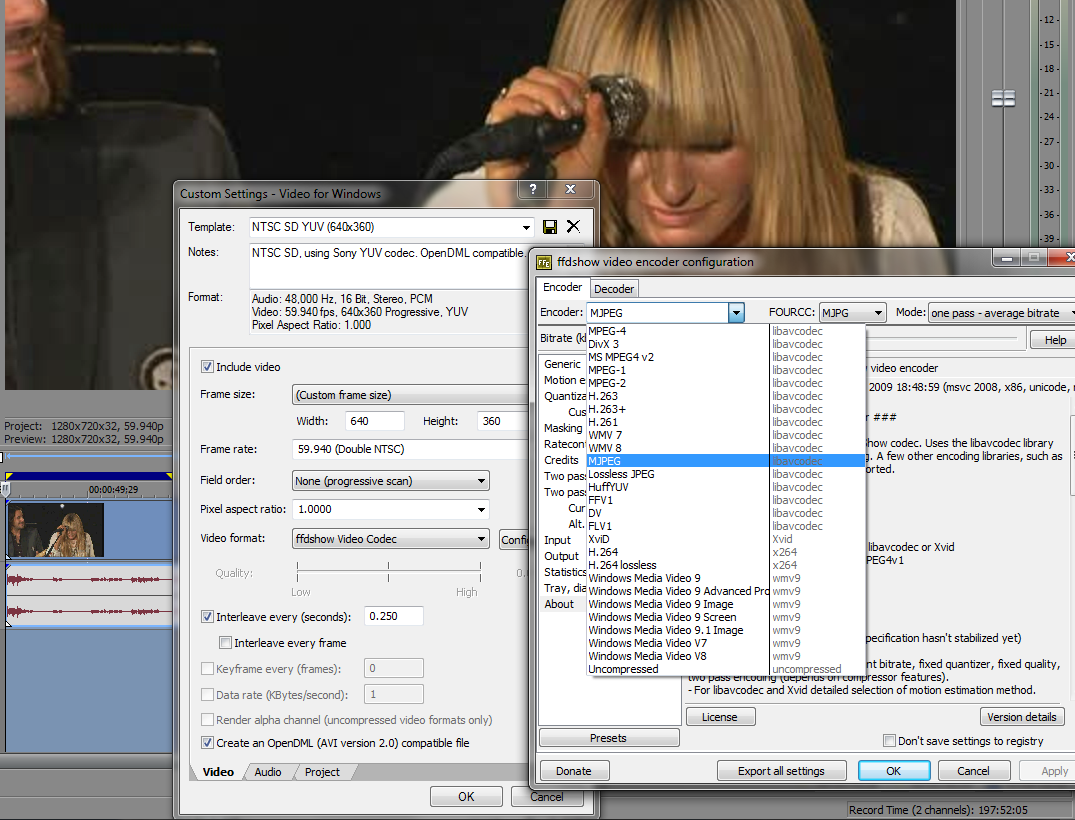Image resolution: width=1075 pixels, height=820 pixels.
Task: Click Export all settings button
Action: tap(782, 771)
